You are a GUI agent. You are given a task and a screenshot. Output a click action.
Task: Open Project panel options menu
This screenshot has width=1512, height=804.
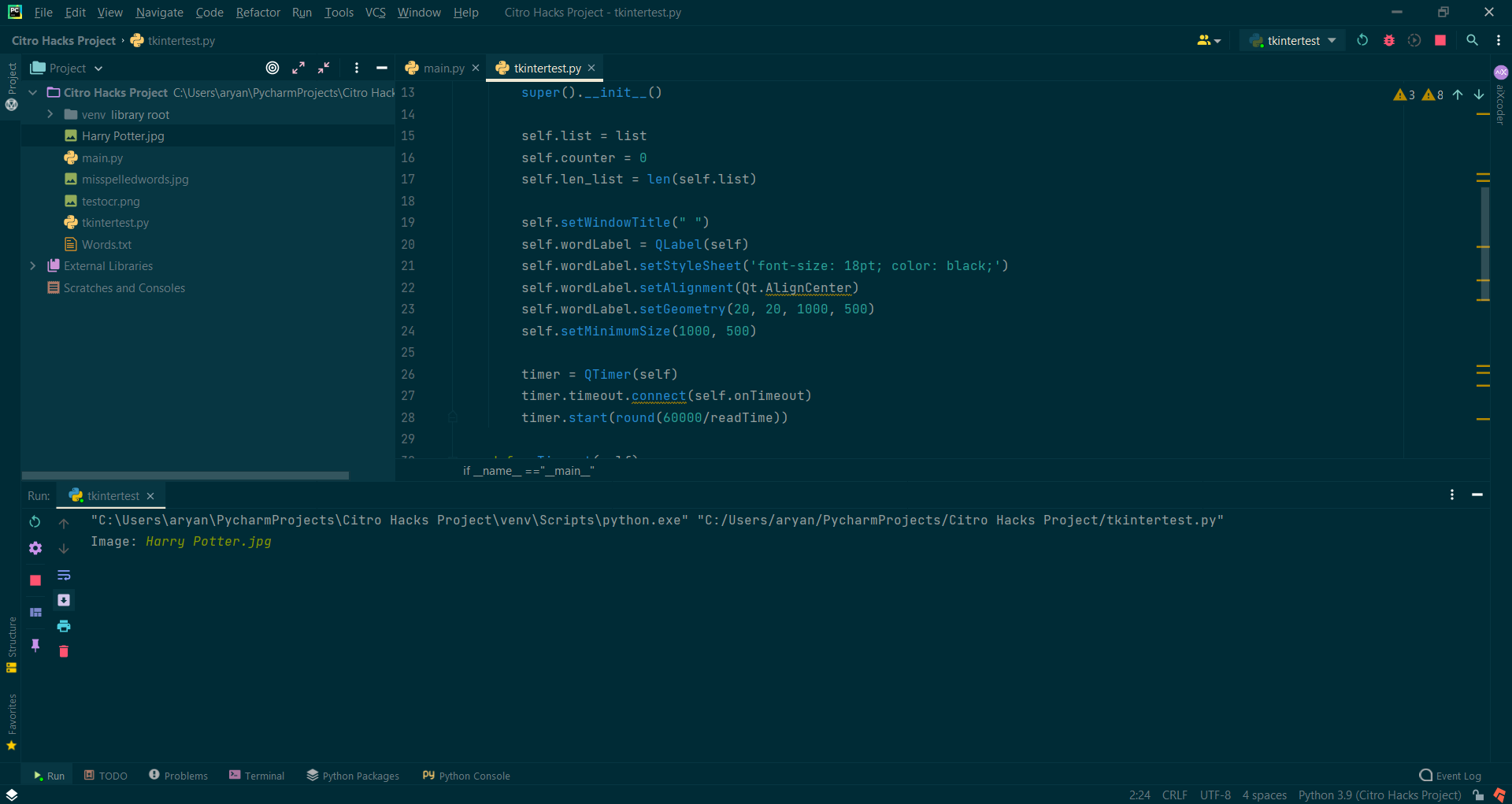[357, 68]
